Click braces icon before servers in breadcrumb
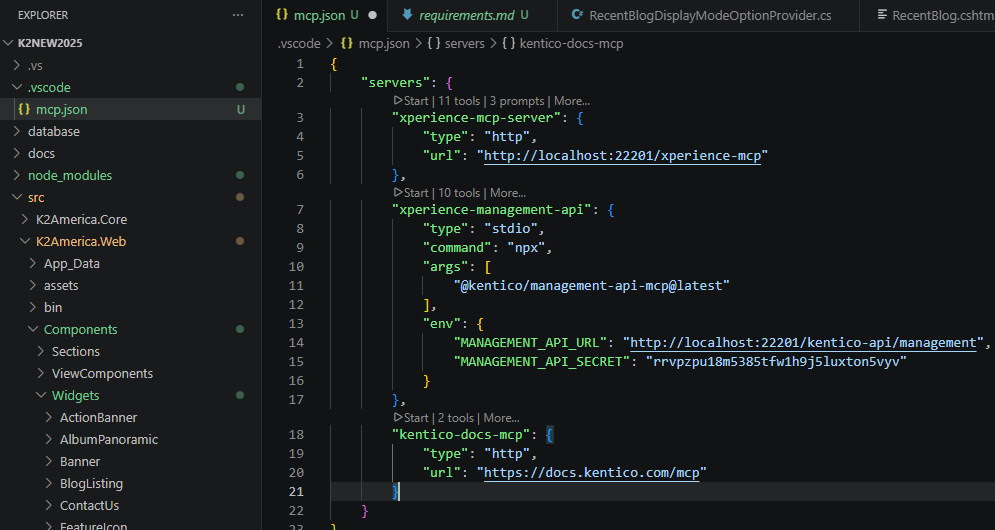Viewport: 995px width, 530px height. pyautogui.click(x=434, y=43)
